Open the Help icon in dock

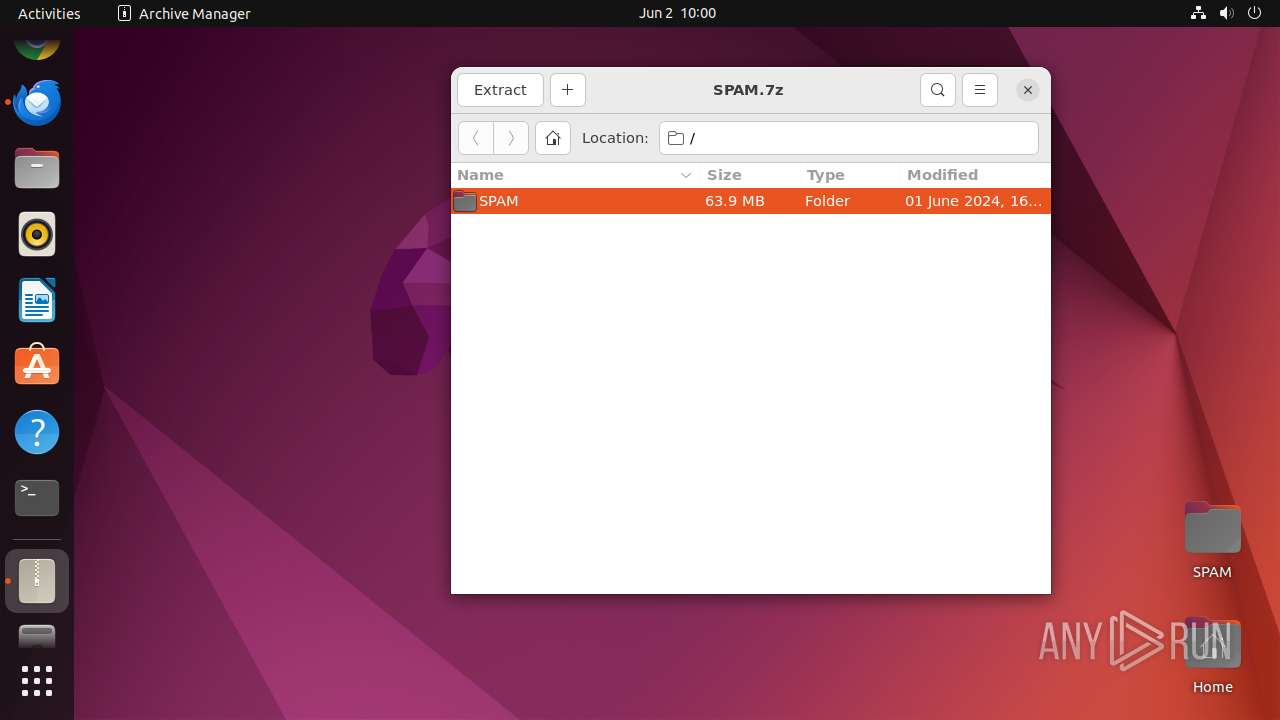tap(37, 432)
